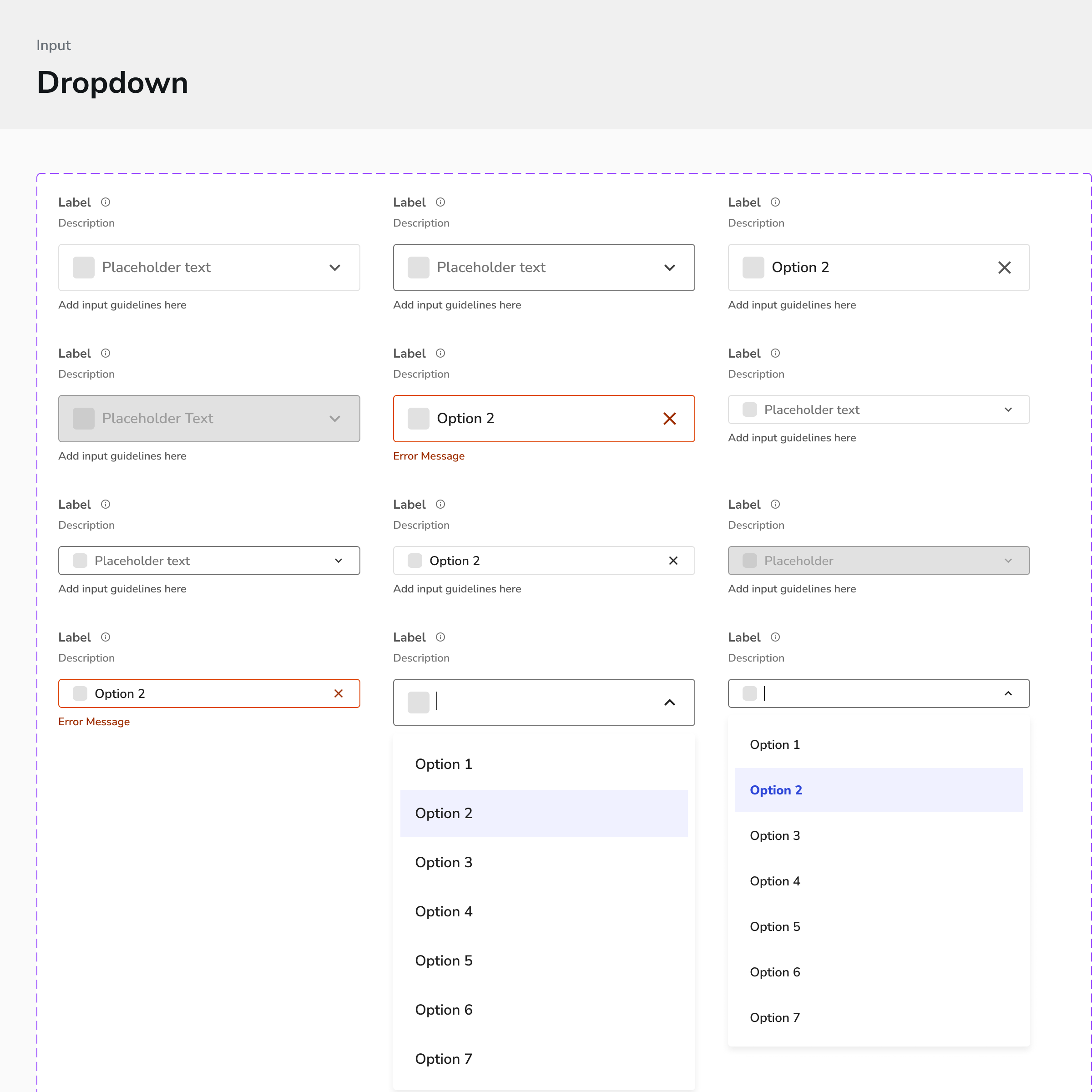The height and width of the screenshot is (1092, 1092).
Task: Choose Option 7 in the large dropdown list
Action: [544, 1059]
